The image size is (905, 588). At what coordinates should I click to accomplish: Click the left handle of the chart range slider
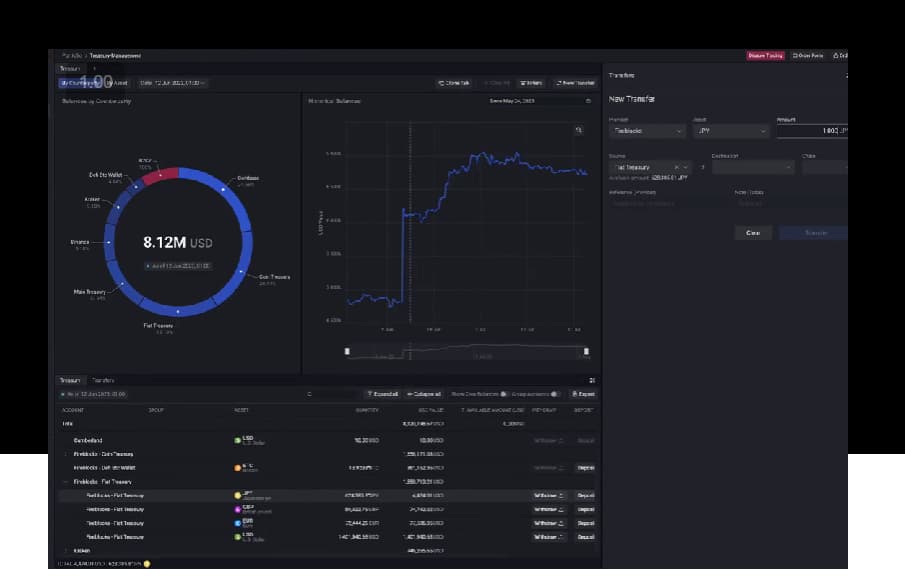(347, 351)
